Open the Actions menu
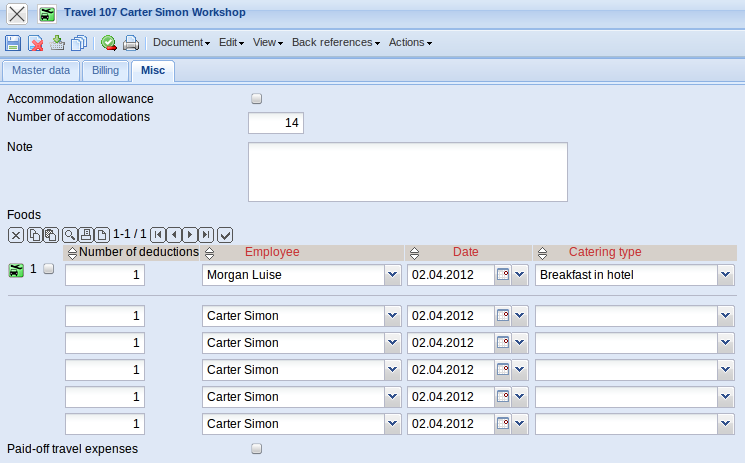Screen dimensions: 745x463 pyautogui.click(x=410, y=43)
